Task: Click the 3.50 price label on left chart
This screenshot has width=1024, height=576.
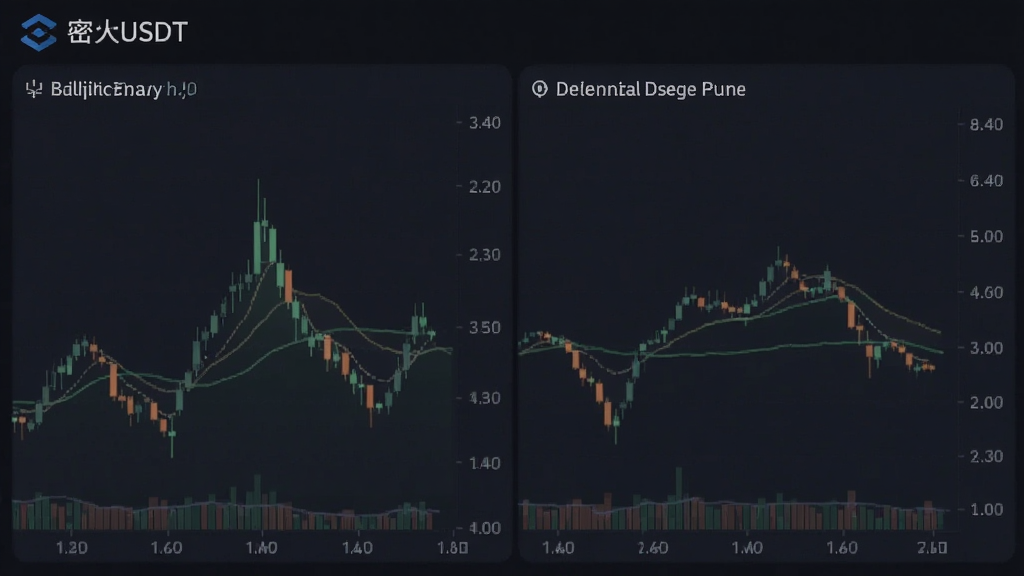Action: tap(485, 327)
